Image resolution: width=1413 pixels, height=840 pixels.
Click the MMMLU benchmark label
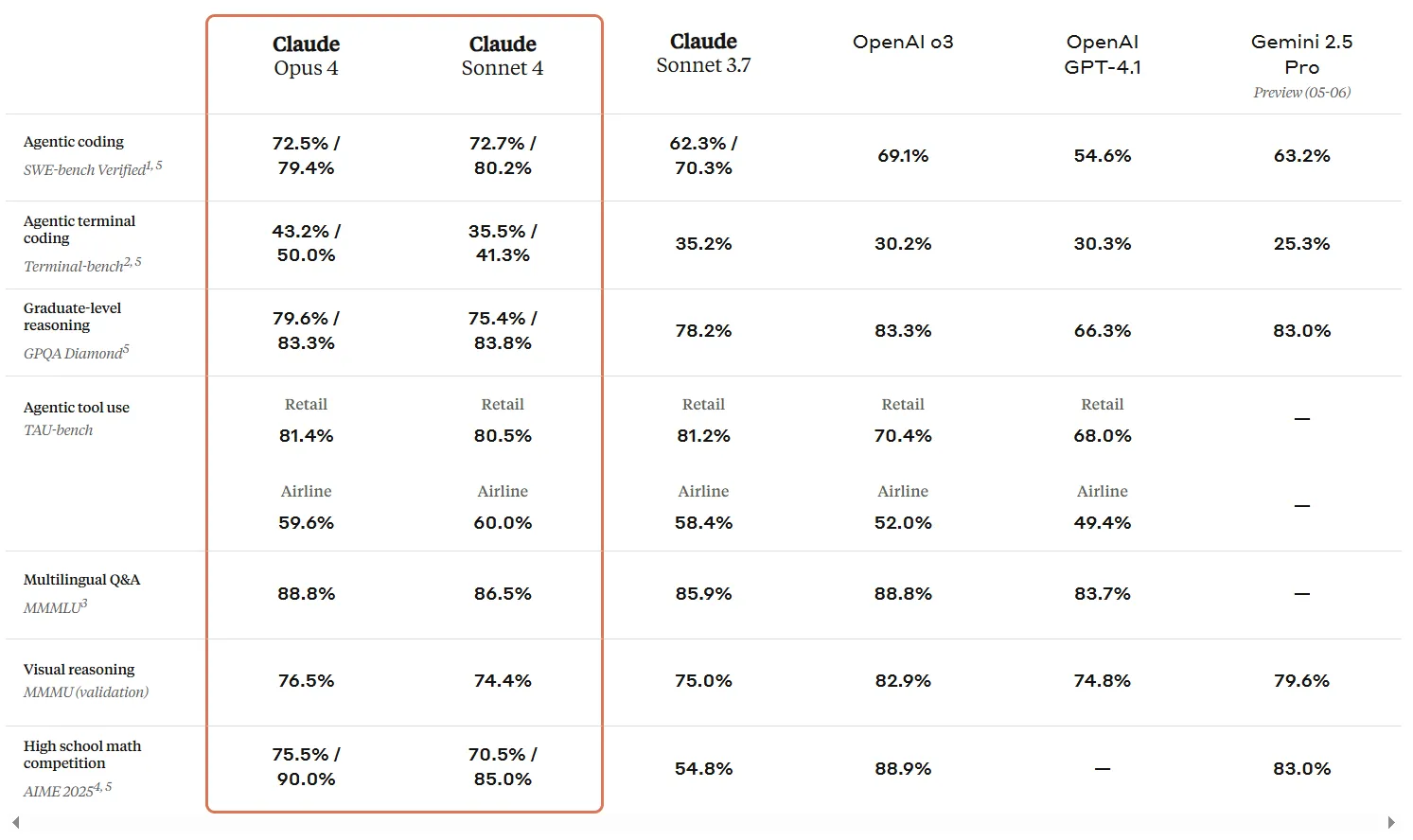click(x=52, y=608)
